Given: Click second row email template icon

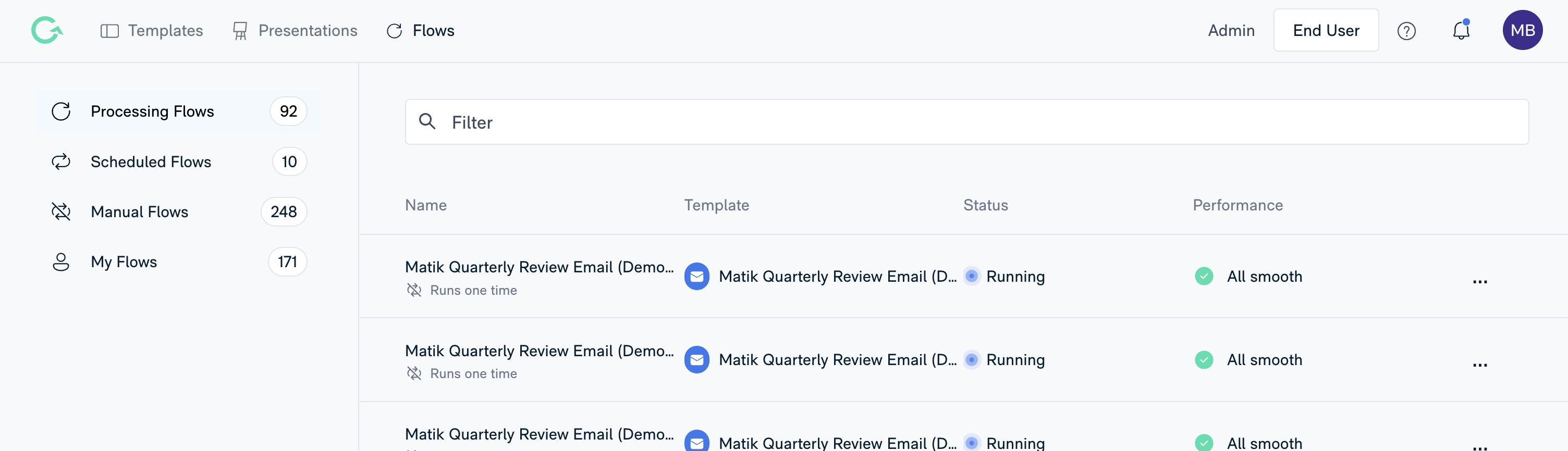Looking at the screenshot, I should [697, 360].
